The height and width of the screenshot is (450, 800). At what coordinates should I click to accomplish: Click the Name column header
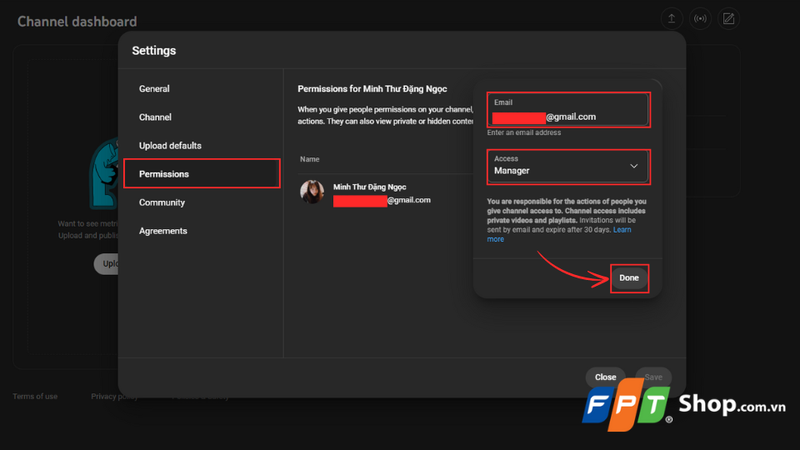point(310,159)
